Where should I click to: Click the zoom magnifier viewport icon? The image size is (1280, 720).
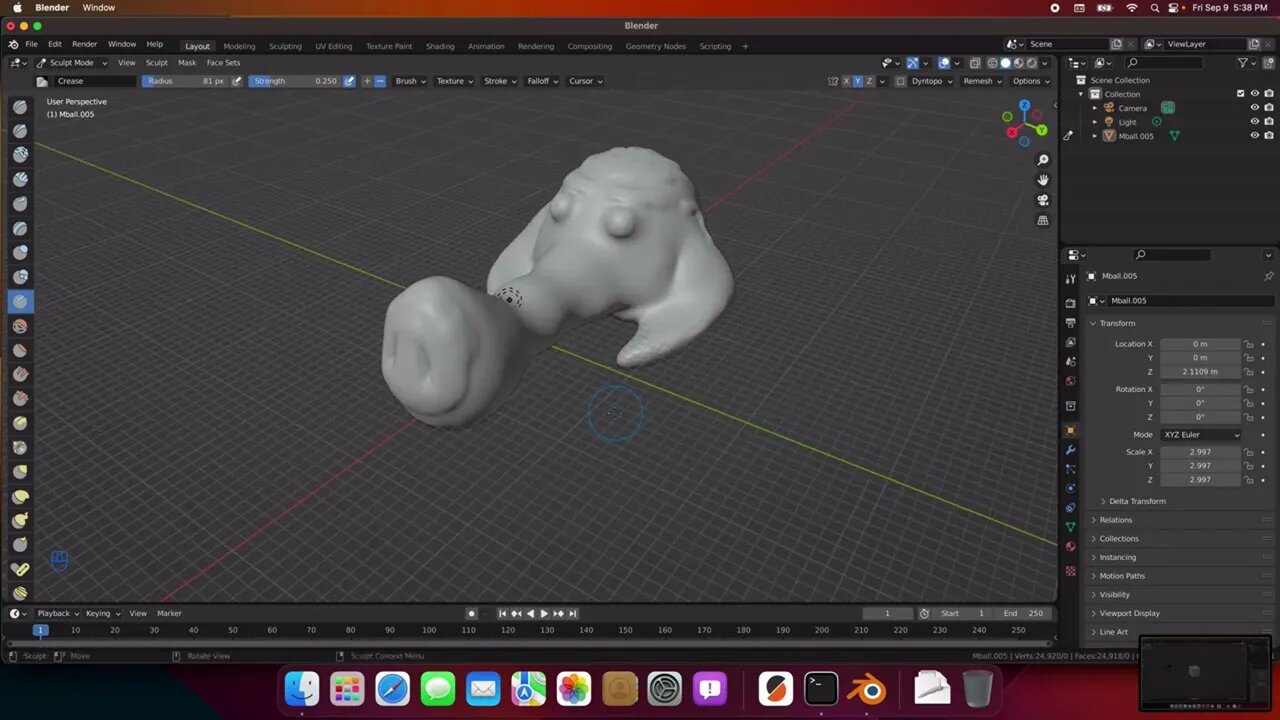[1043, 160]
